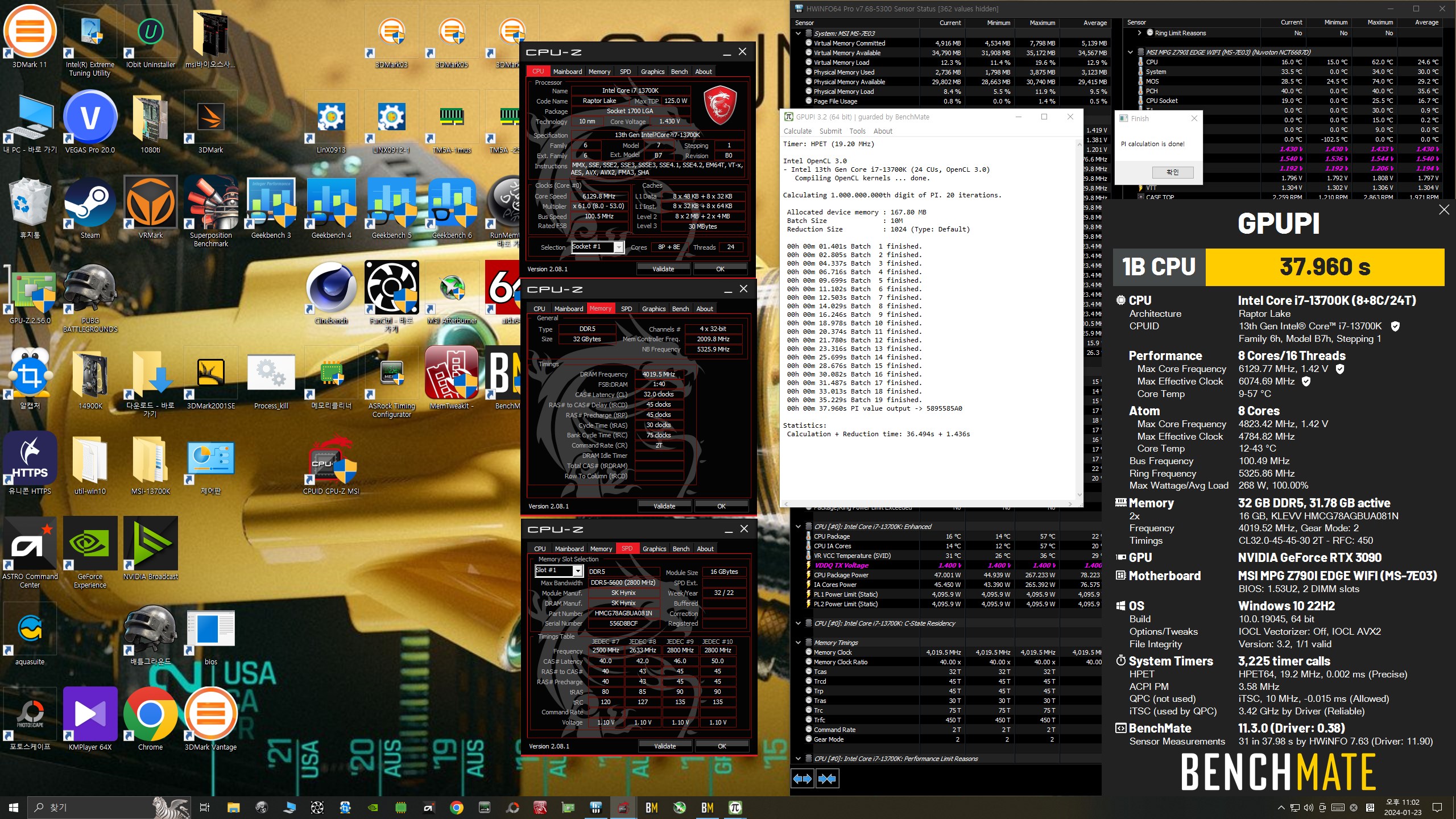Show hidden system tray icons chevron
This screenshot has width=1456, height=819.
(1281, 807)
